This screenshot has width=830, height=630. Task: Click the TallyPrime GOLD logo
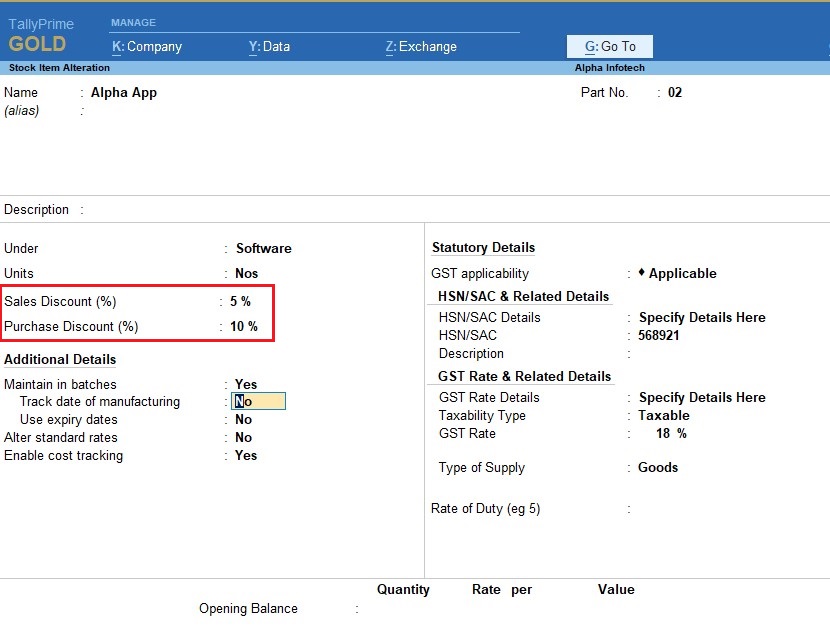tap(41, 35)
